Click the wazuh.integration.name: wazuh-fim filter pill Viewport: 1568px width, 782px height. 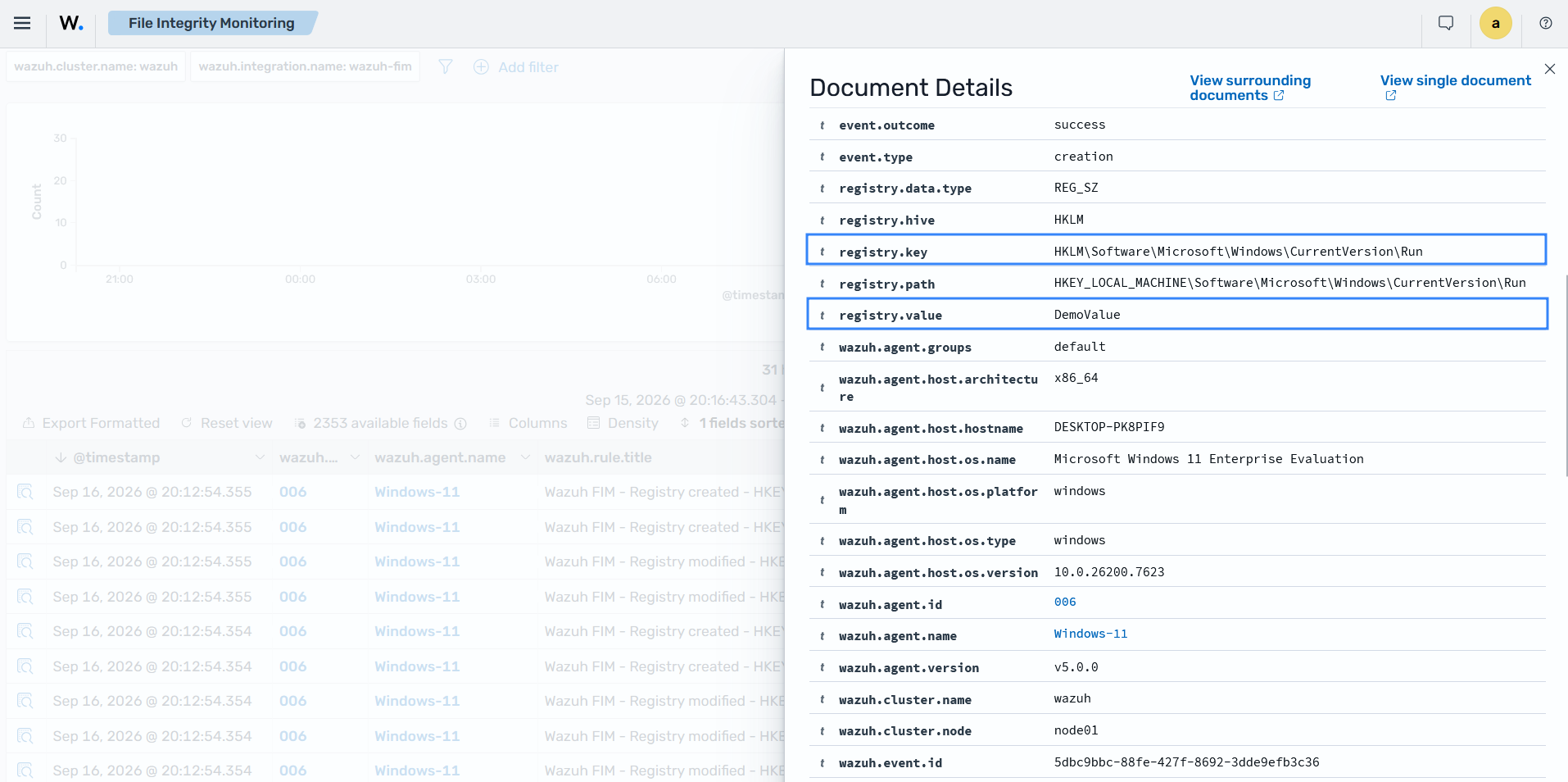coord(305,66)
